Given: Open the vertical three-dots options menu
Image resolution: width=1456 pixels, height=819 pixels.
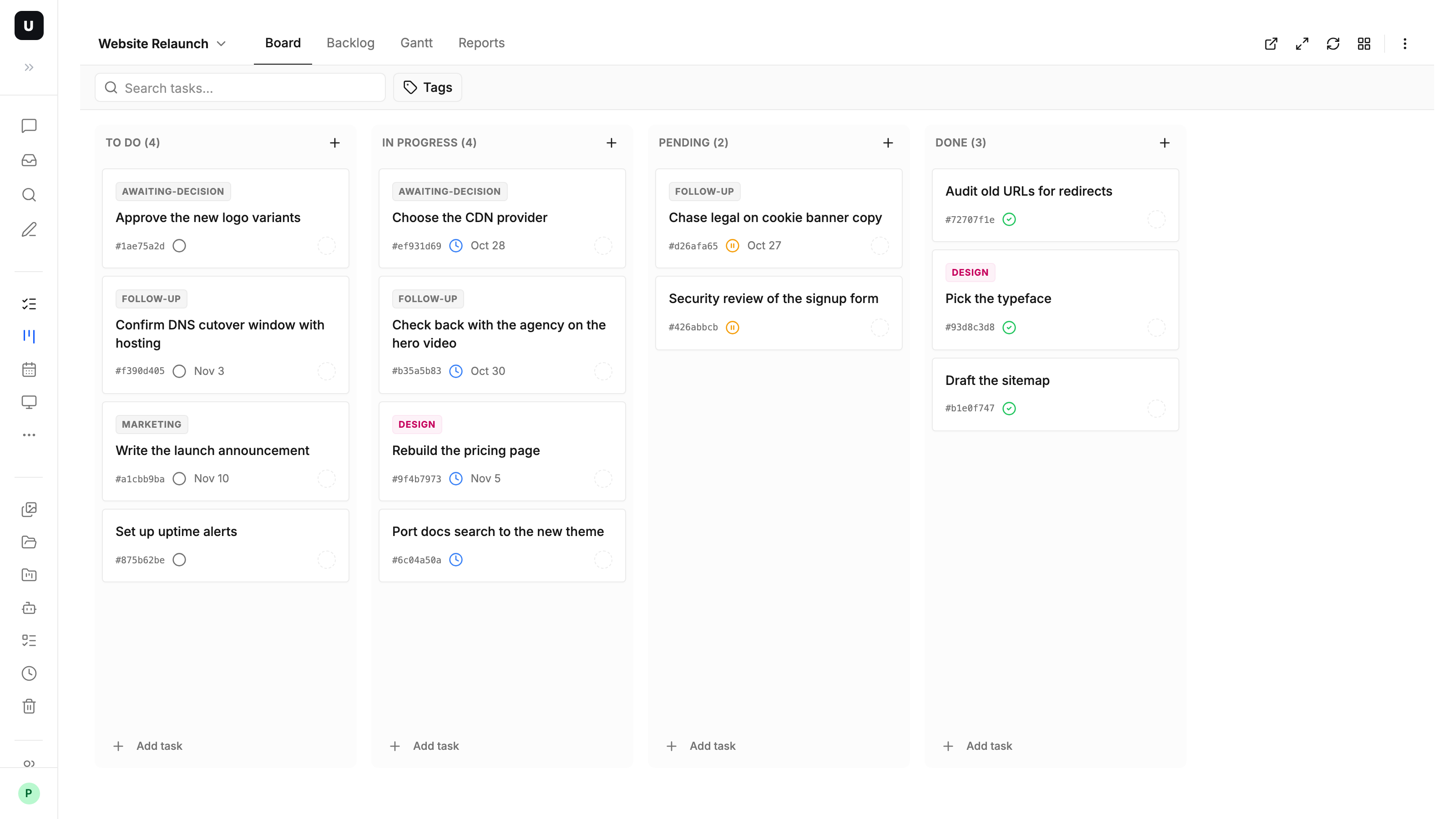Looking at the screenshot, I should [x=1405, y=44].
